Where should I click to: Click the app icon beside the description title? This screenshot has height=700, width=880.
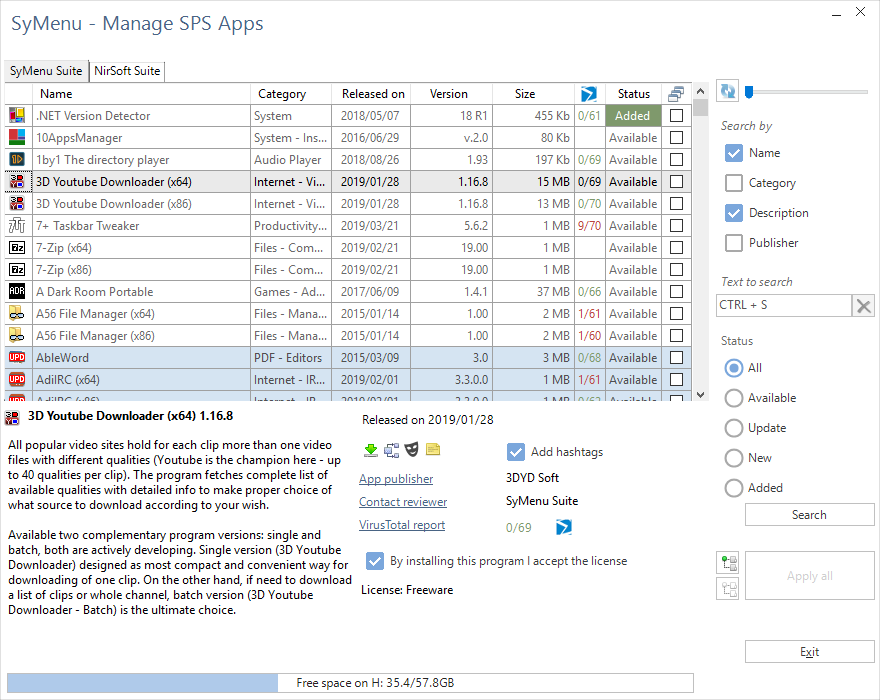tap(12, 417)
